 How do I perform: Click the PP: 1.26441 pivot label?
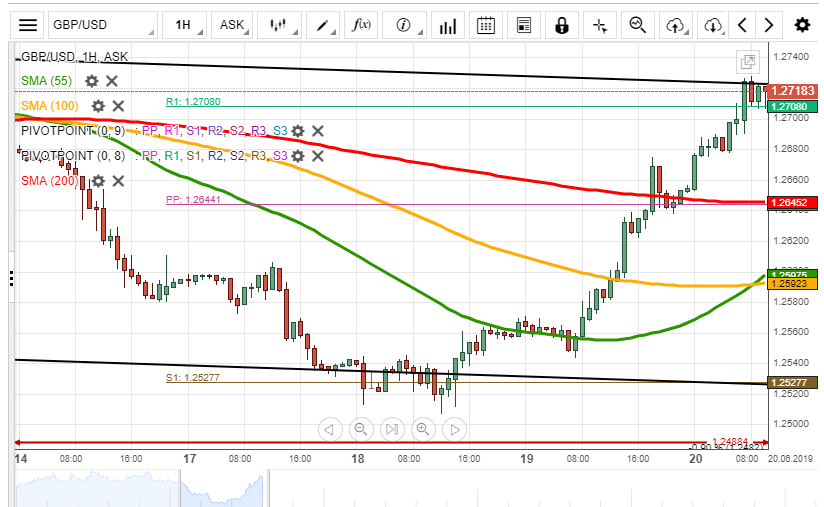tap(193, 199)
